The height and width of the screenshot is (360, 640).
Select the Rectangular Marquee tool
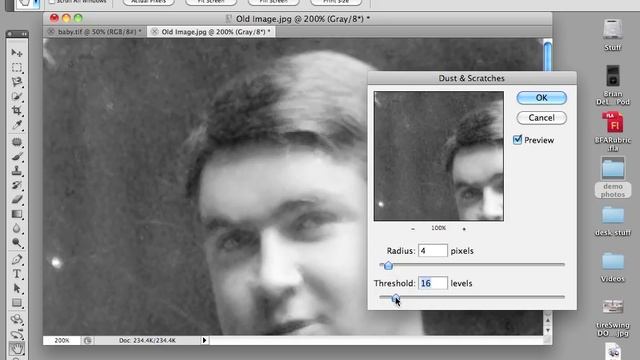[17, 67]
